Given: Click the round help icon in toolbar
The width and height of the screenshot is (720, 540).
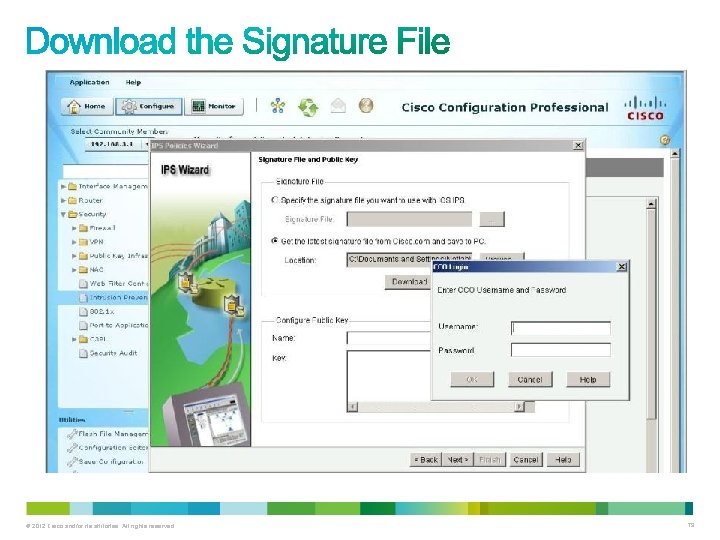Looking at the screenshot, I should (x=366, y=106).
